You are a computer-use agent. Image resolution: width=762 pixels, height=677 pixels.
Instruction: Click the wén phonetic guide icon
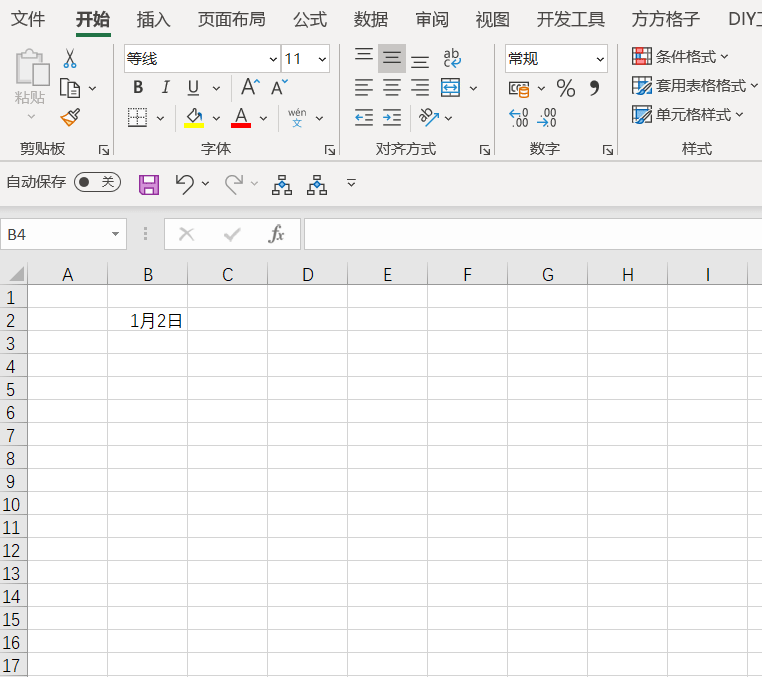[x=297, y=118]
